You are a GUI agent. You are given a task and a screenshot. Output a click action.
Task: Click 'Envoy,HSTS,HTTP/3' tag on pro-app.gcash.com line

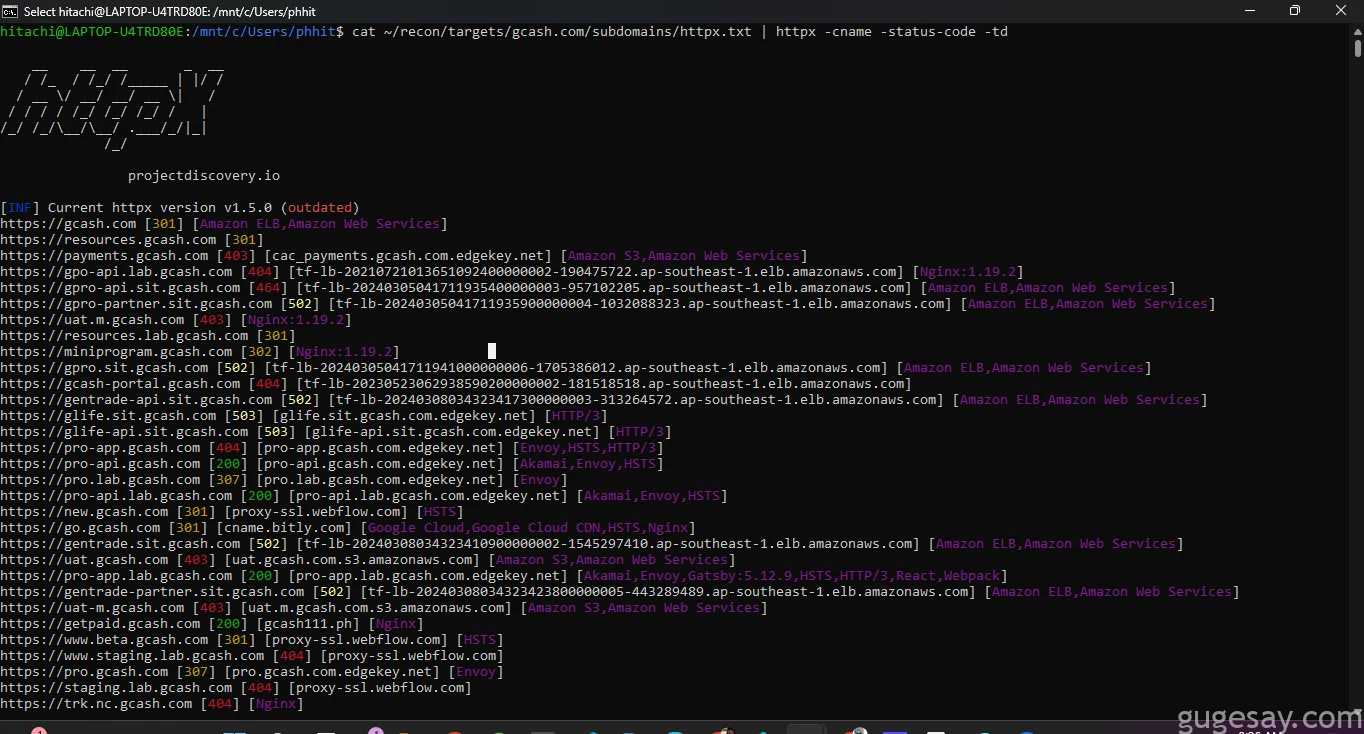click(588, 447)
